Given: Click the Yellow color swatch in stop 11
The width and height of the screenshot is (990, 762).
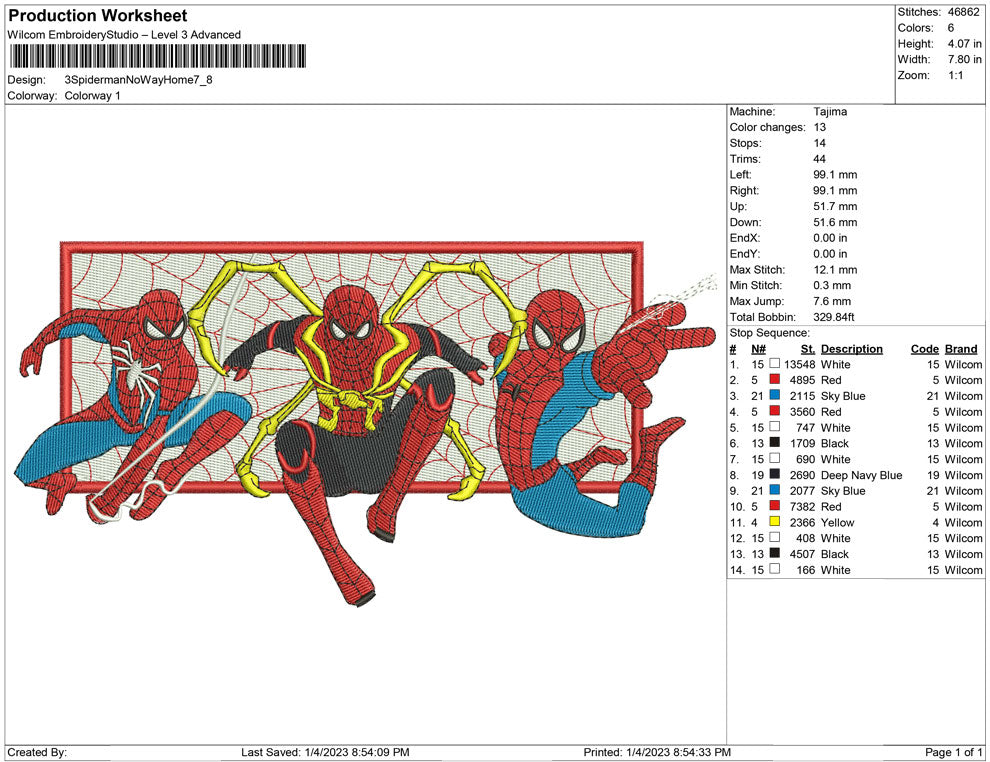Looking at the screenshot, I should tap(774, 522).
